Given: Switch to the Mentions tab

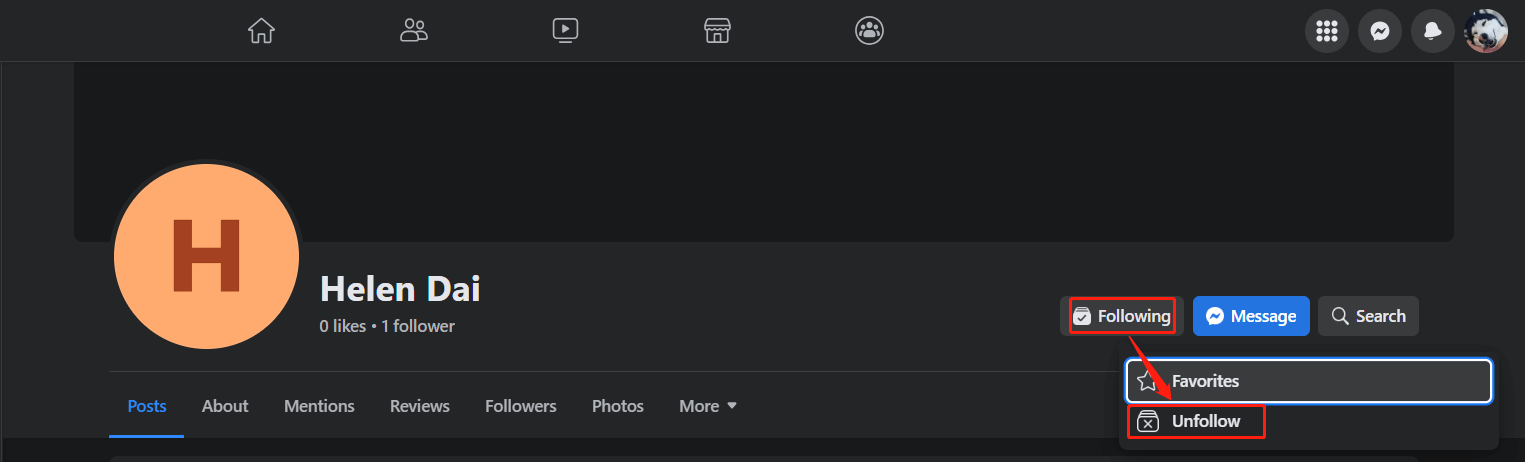Looking at the screenshot, I should pyautogui.click(x=319, y=406).
